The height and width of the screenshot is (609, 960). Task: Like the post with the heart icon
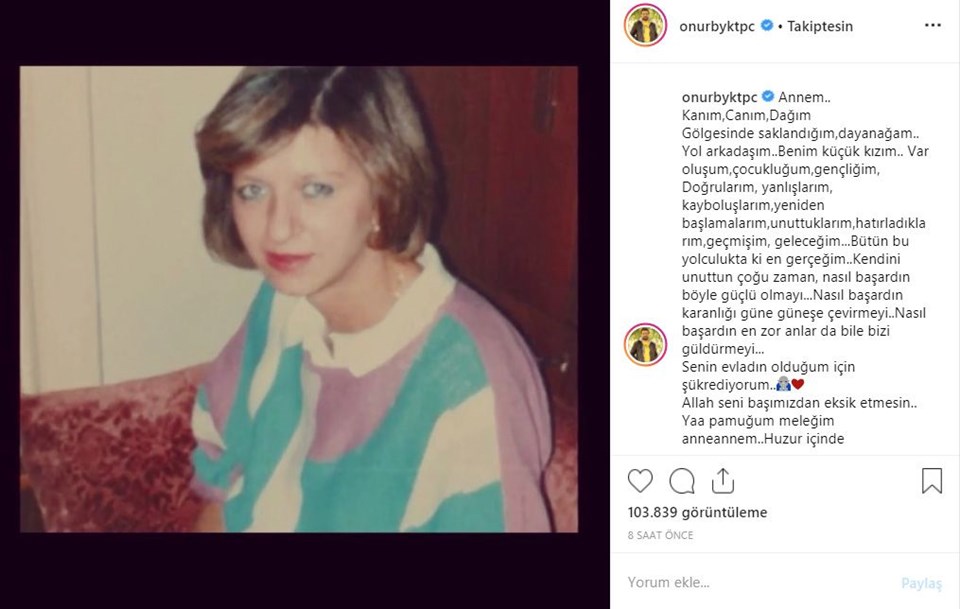coord(640,481)
